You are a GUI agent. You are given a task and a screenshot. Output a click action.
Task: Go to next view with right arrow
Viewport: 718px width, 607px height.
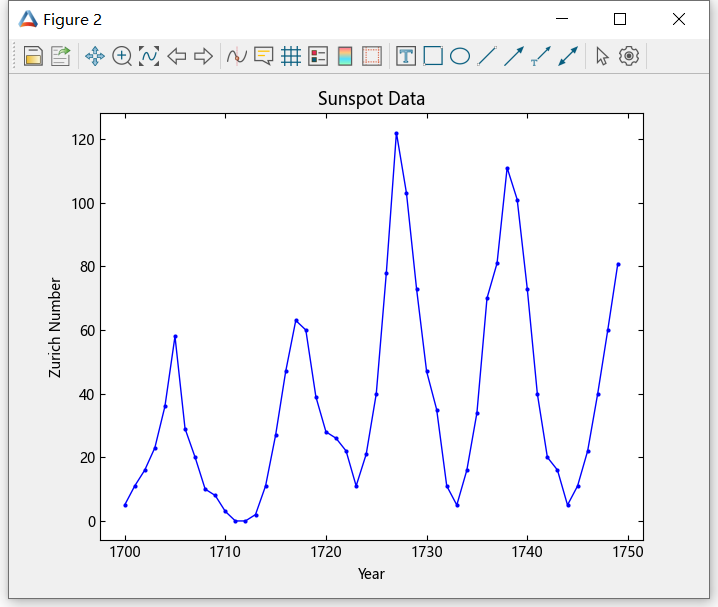coord(203,56)
